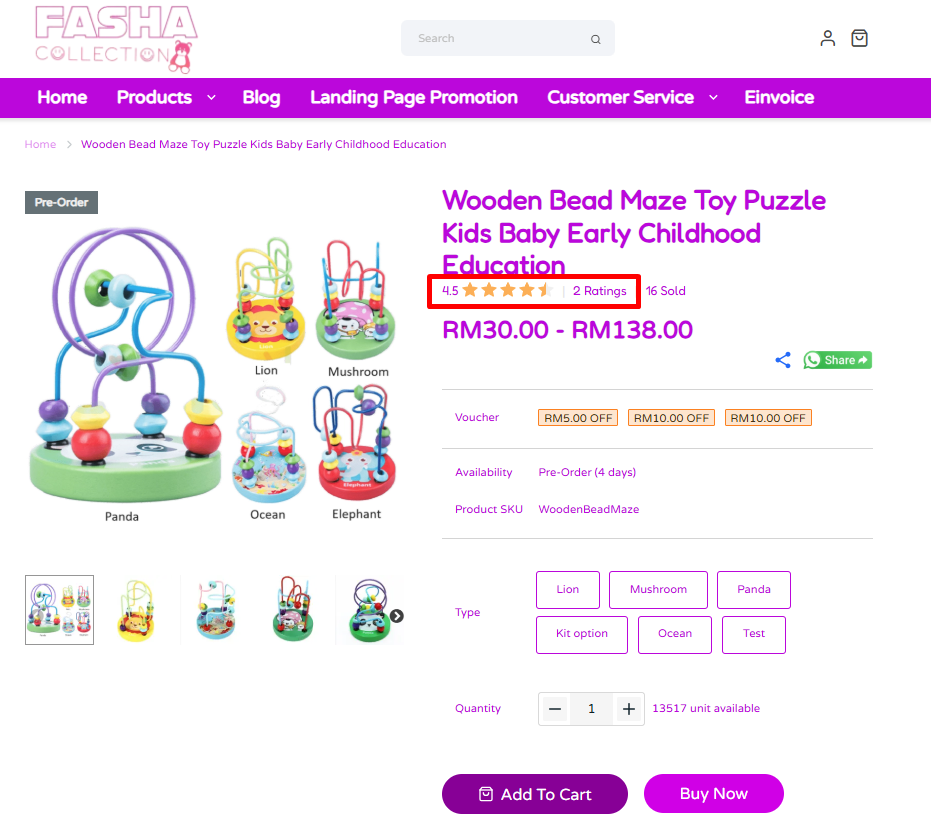
Task: Select the RM5.00 OFF voucher
Action: click(578, 418)
